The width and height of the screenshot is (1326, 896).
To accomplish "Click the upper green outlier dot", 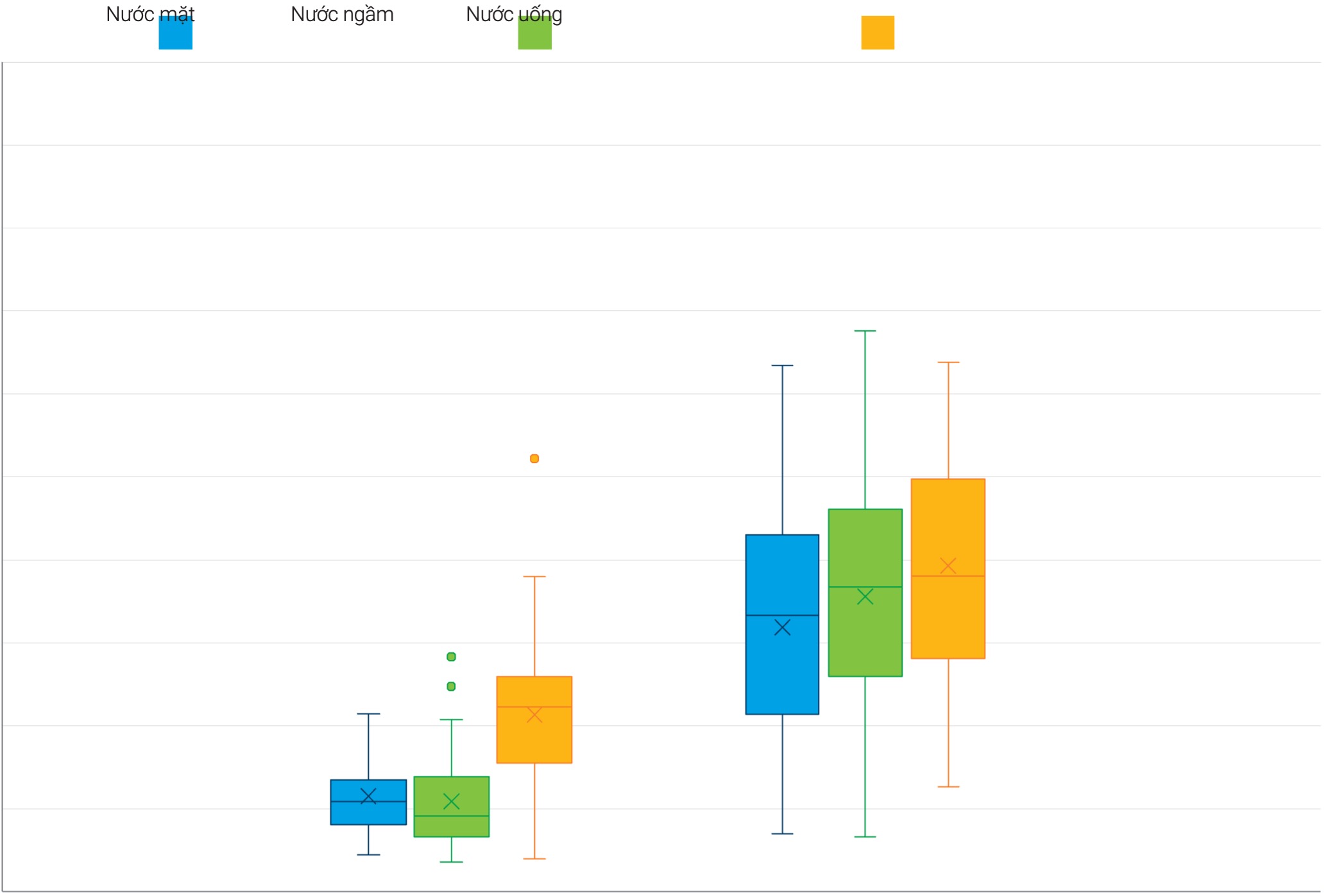I will [x=451, y=657].
